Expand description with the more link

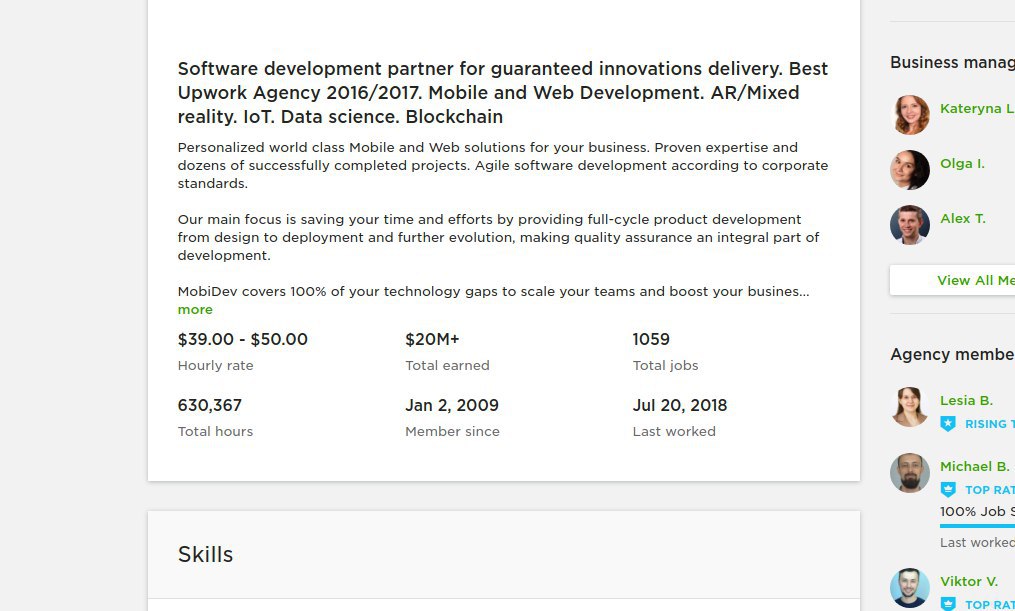[195, 309]
